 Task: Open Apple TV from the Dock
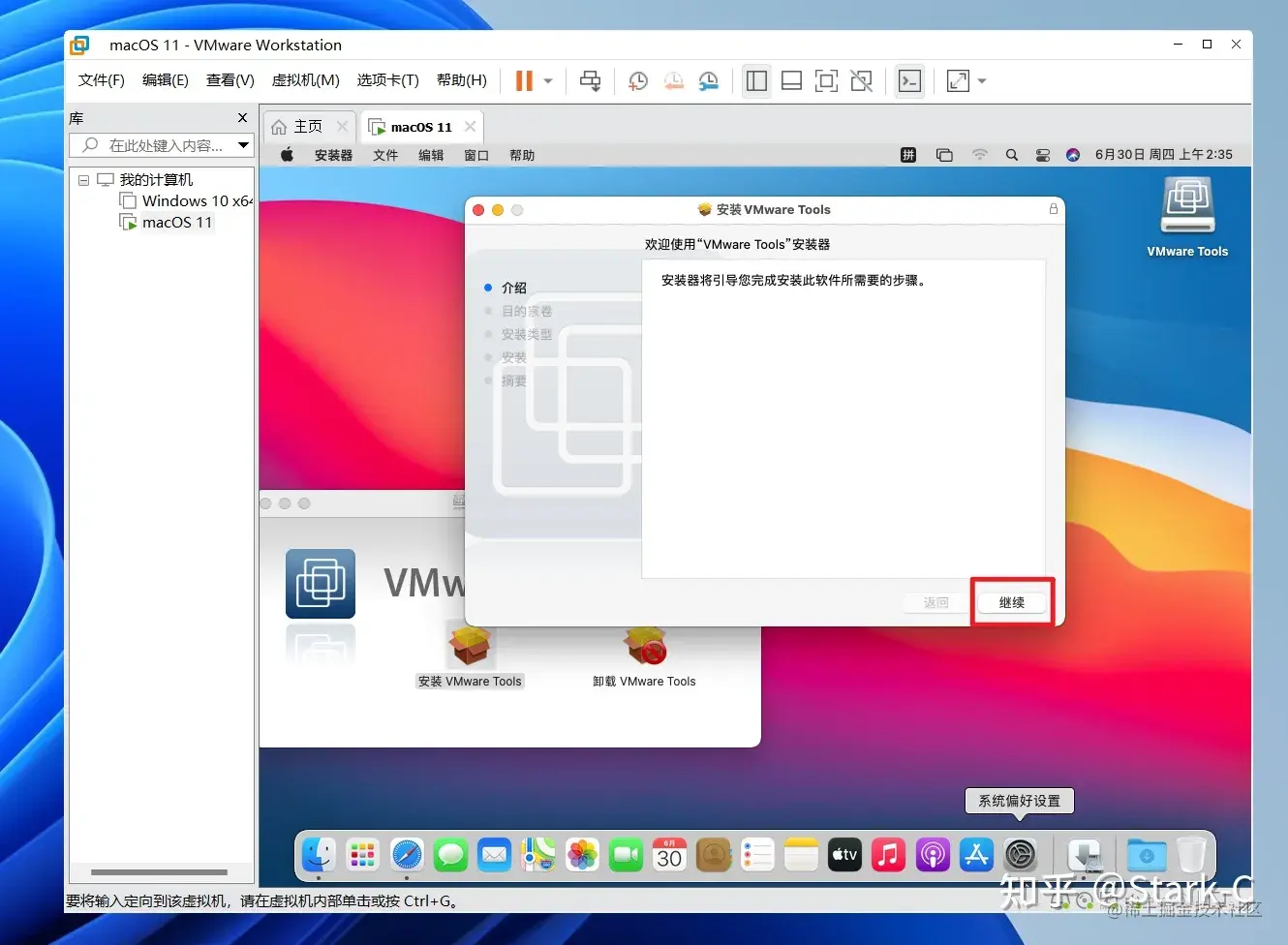coord(844,855)
